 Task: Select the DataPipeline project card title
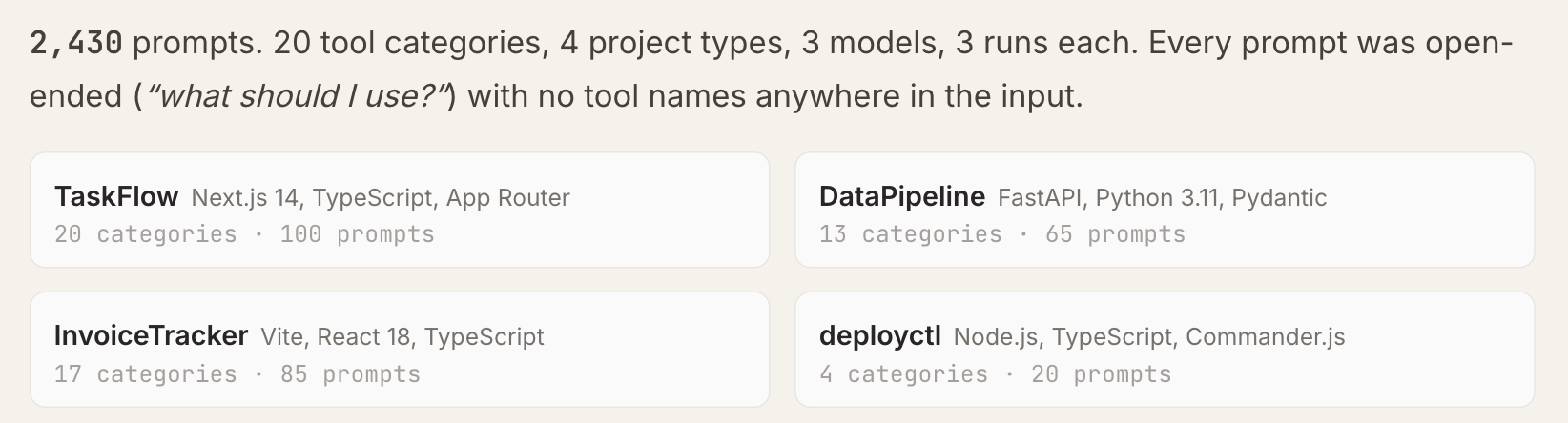click(901, 196)
